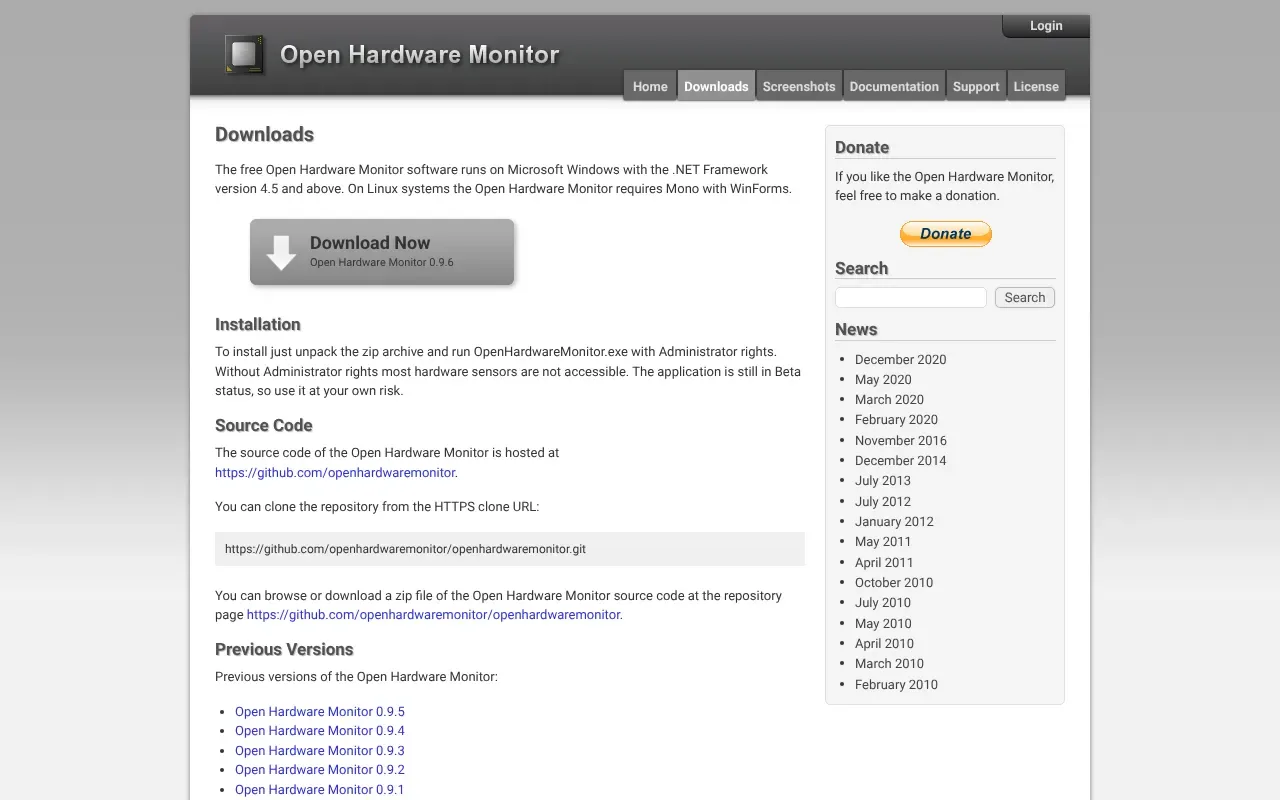Click the Search button
This screenshot has width=1280, height=800.
point(1024,297)
